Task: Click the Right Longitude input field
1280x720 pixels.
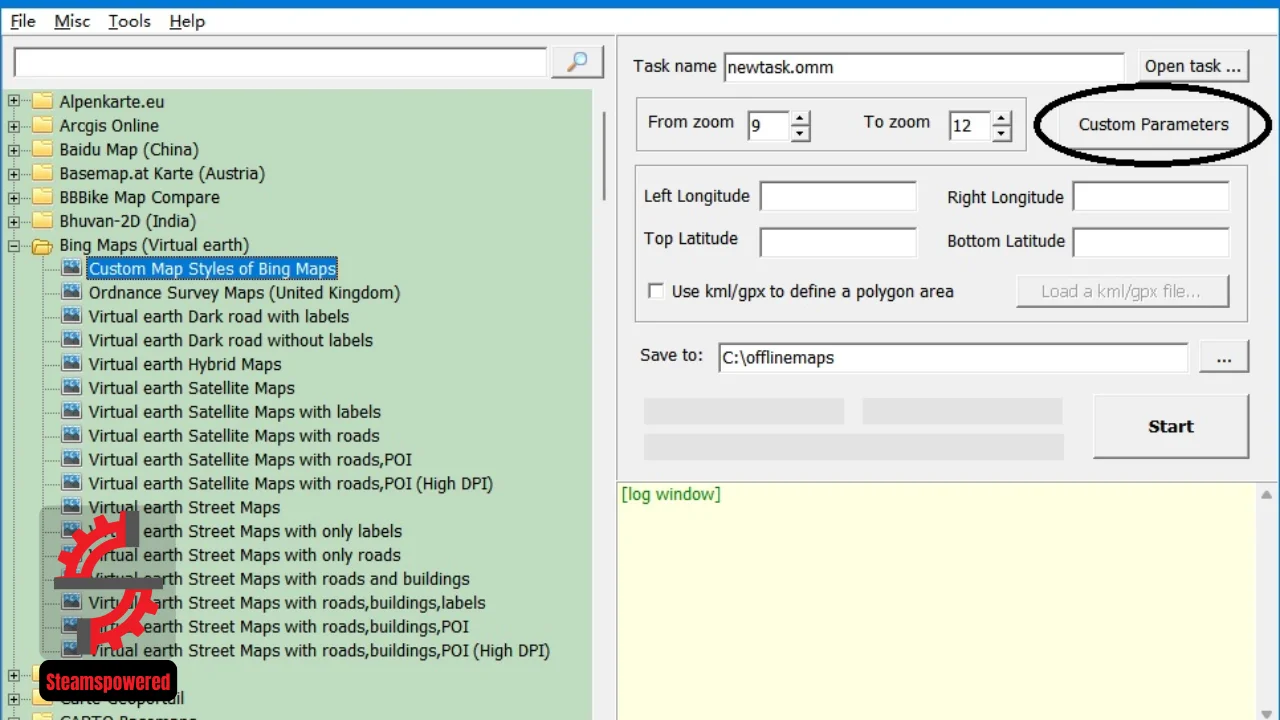Action: (1151, 196)
